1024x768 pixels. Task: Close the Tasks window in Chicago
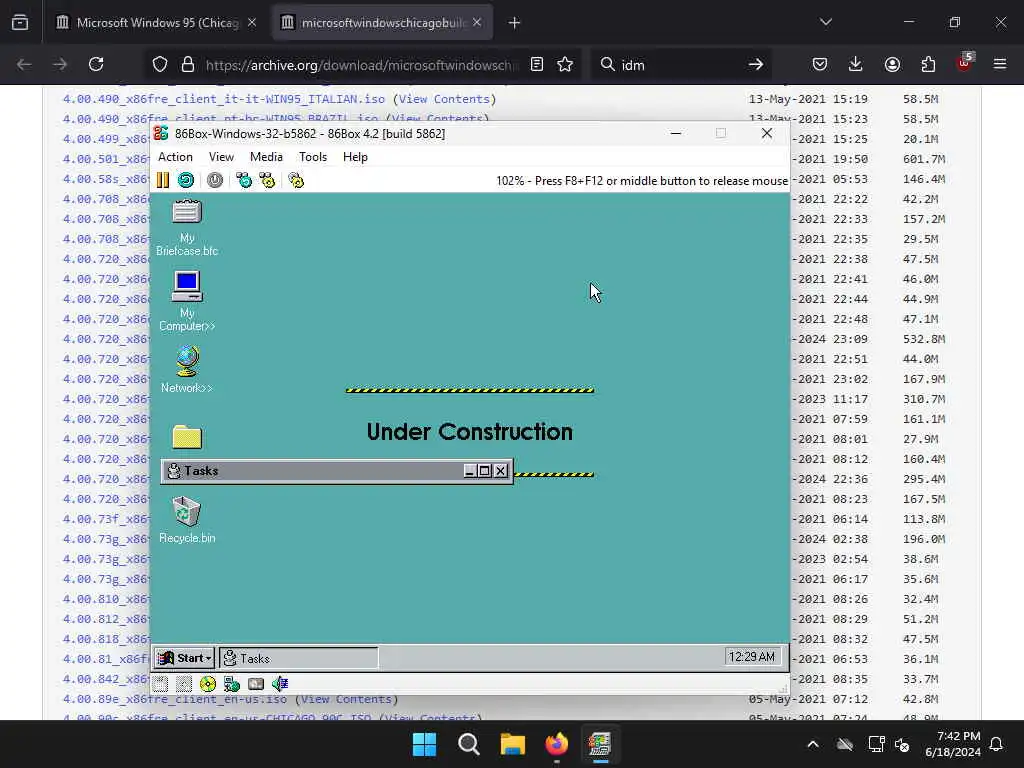(501, 471)
